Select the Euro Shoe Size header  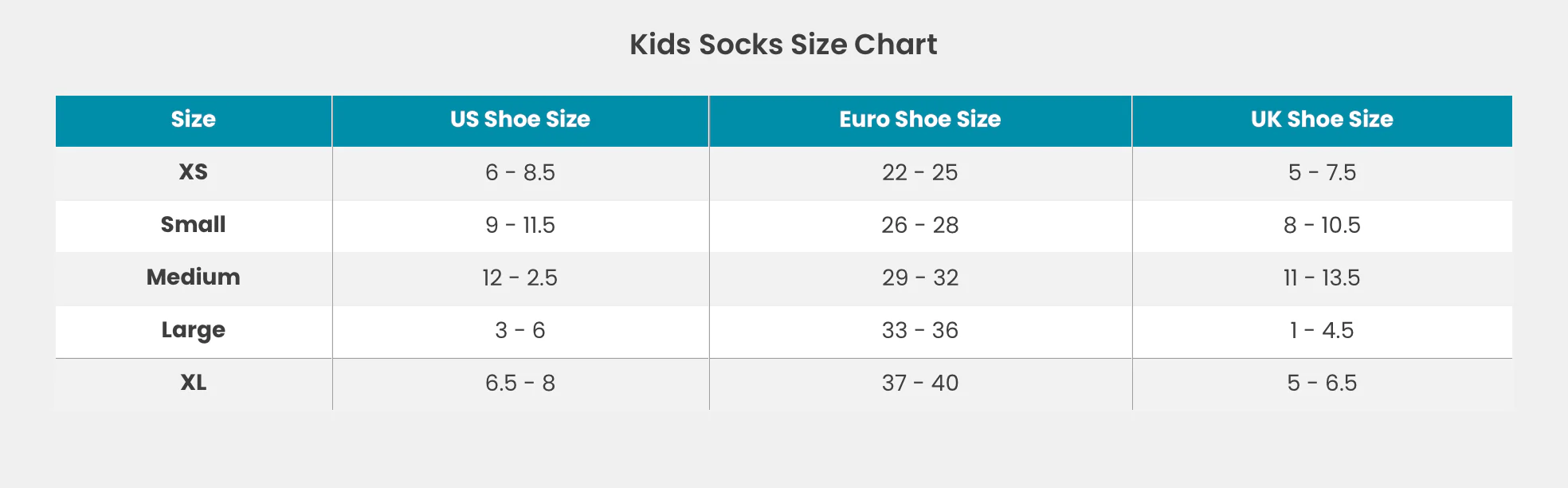click(x=920, y=120)
